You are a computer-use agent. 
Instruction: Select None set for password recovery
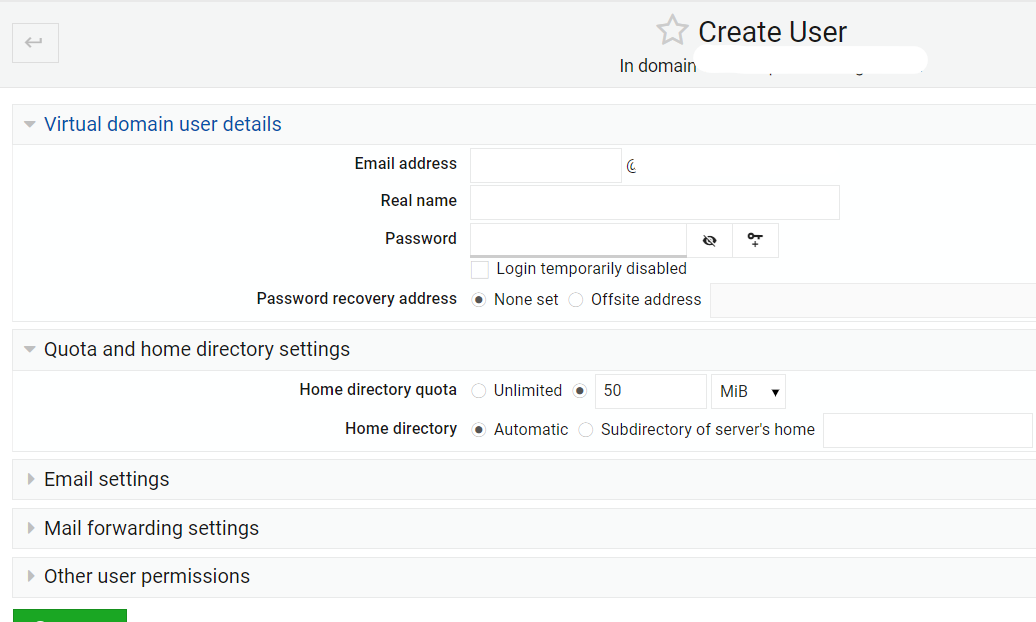479,300
